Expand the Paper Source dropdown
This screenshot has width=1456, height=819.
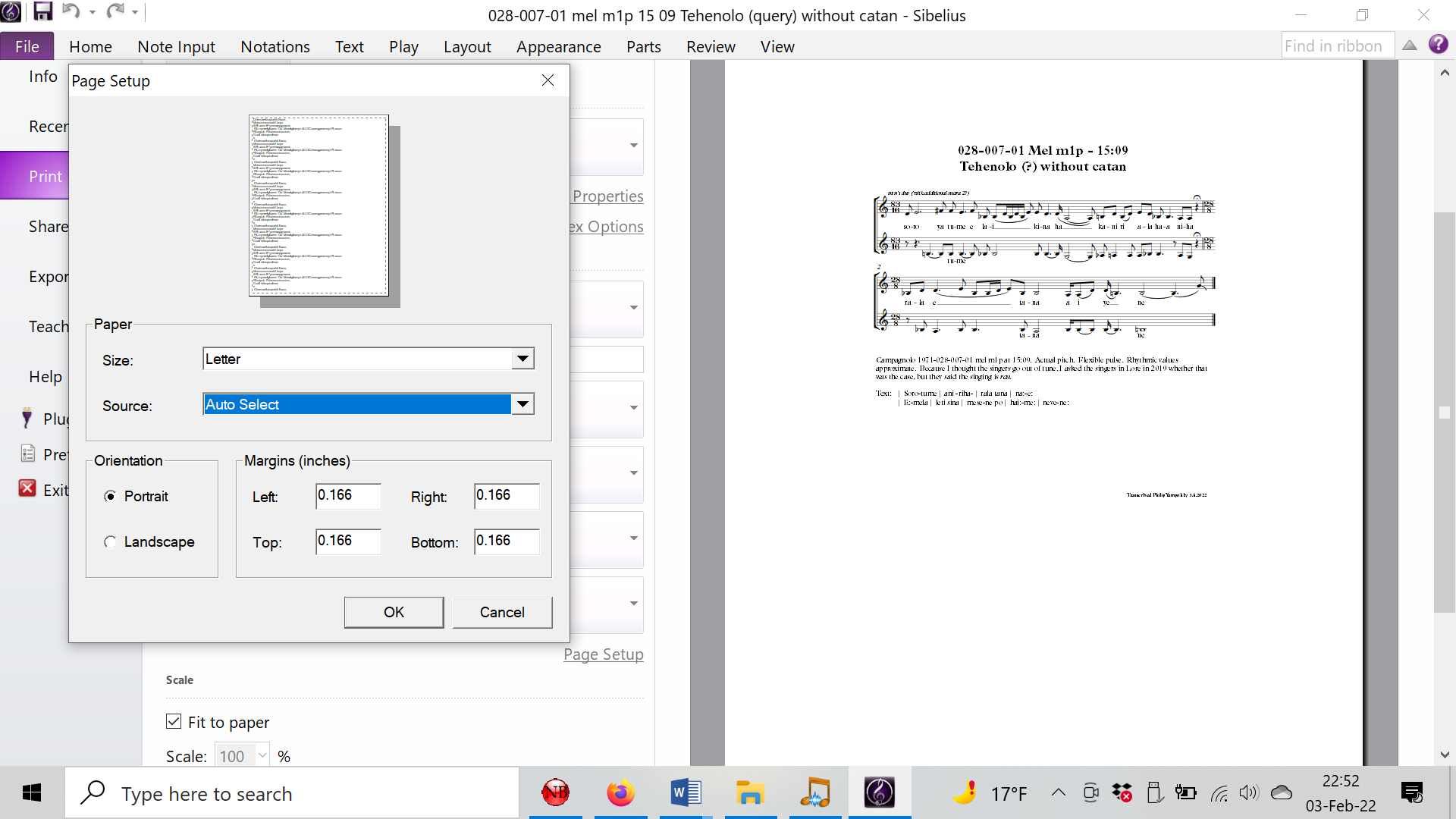tap(521, 405)
